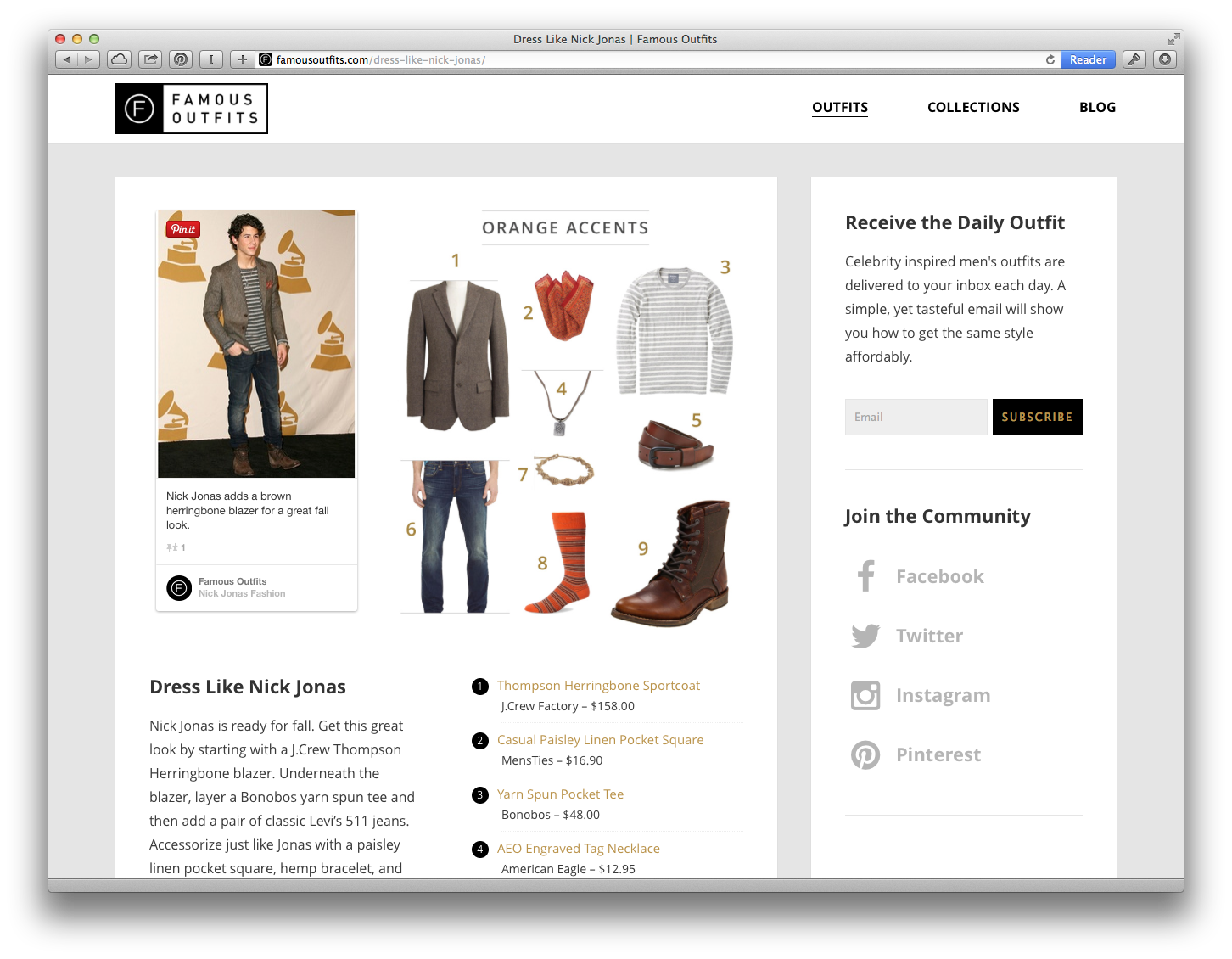Click the 'Join the Community' heading
Image resolution: width=1232 pixels, height=959 pixels.
point(938,516)
